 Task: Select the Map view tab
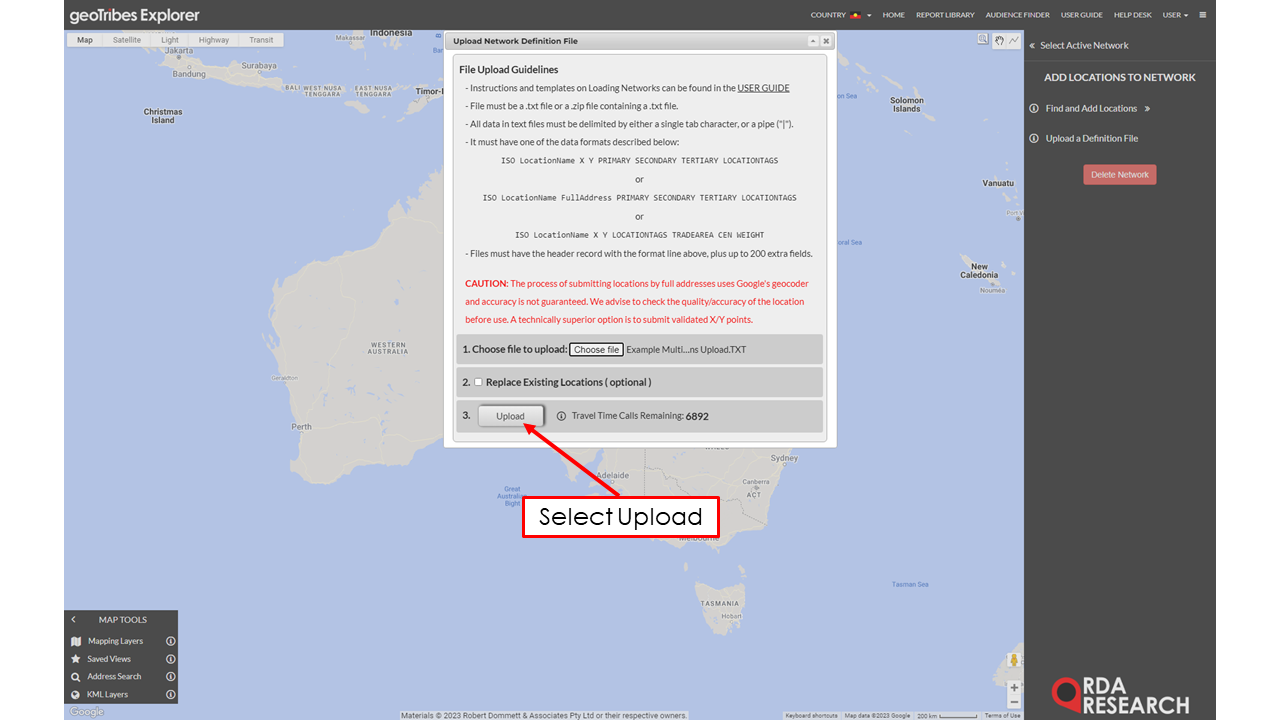[85, 40]
